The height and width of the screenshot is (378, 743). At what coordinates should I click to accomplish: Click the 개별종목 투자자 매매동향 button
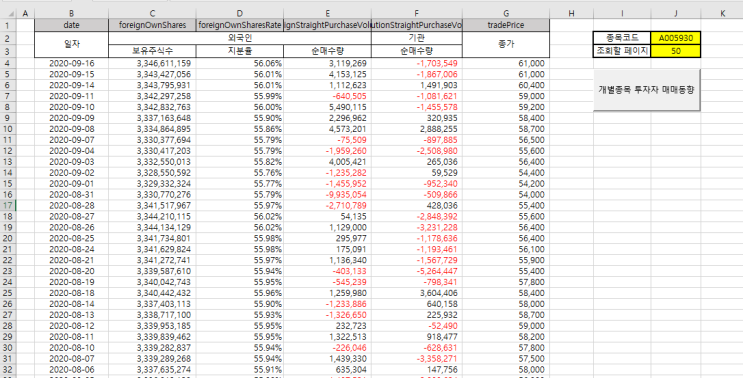646,90
